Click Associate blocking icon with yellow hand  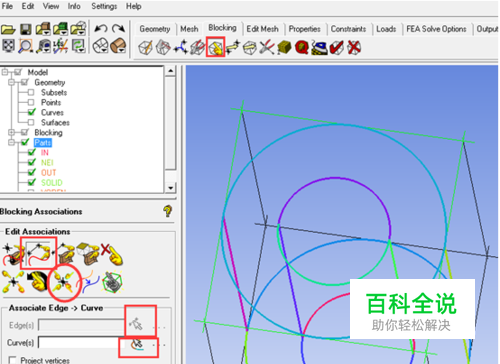click(x=215, y=47)
